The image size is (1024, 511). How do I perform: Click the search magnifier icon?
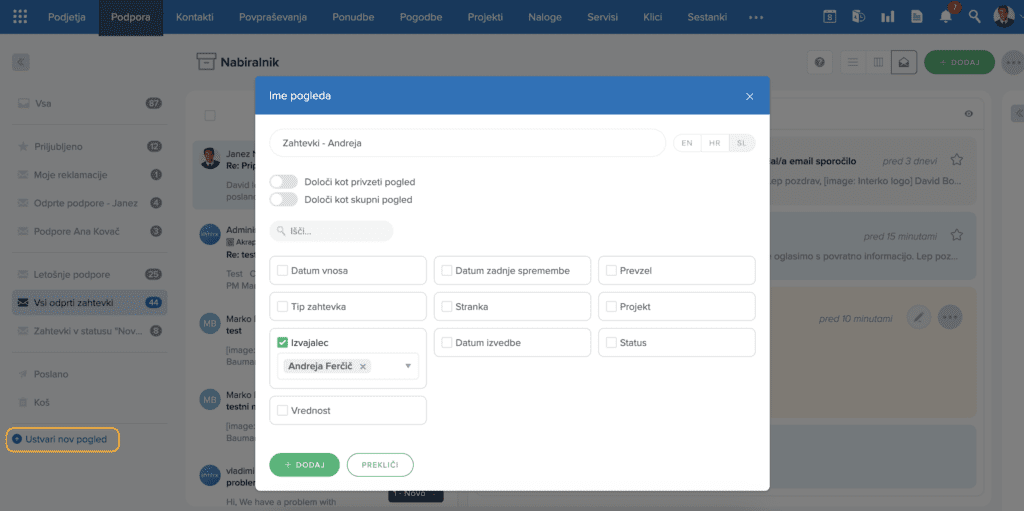[975, 17]
